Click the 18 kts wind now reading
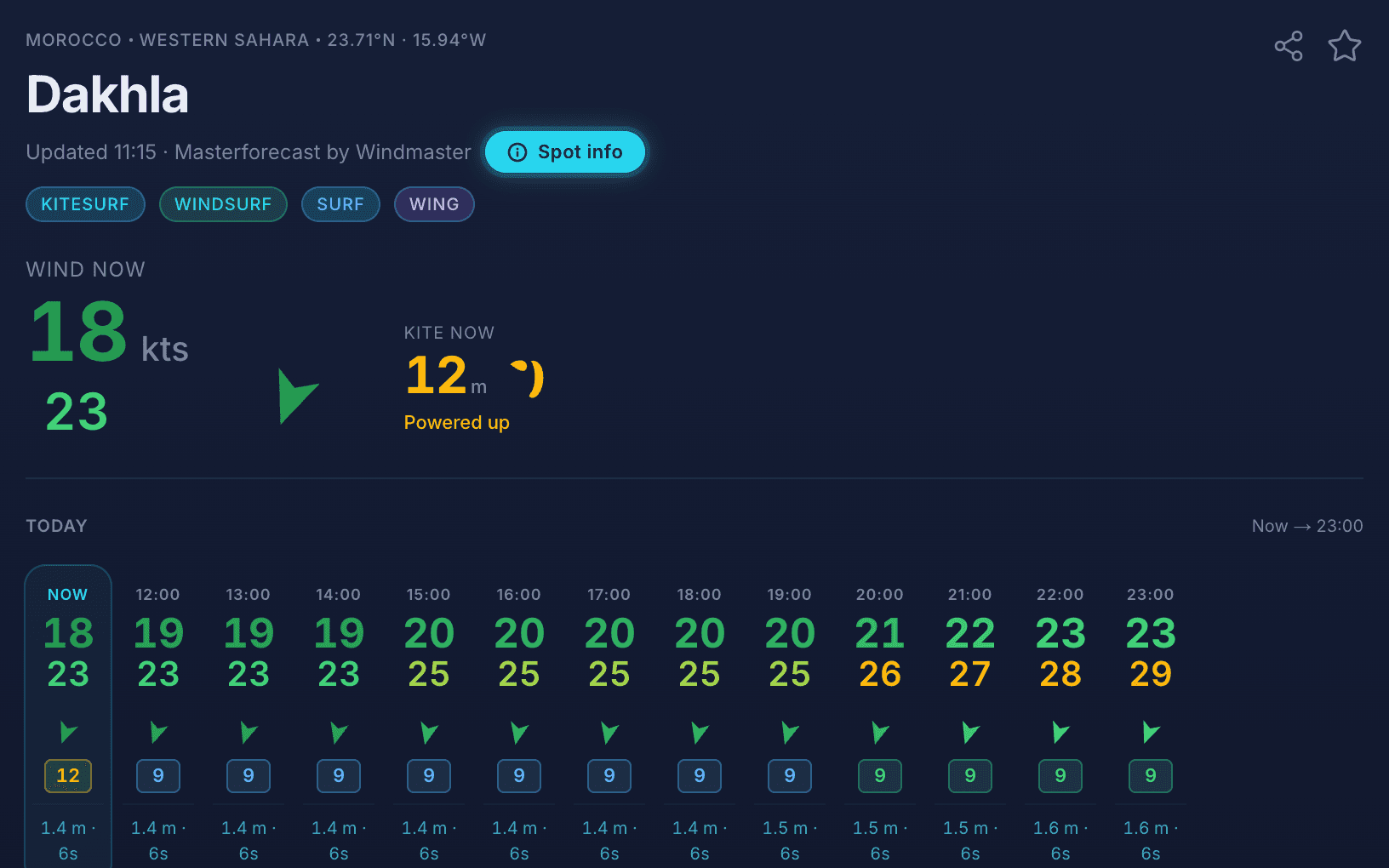Viewport: 1389px width, 868px height. point(108,334)
